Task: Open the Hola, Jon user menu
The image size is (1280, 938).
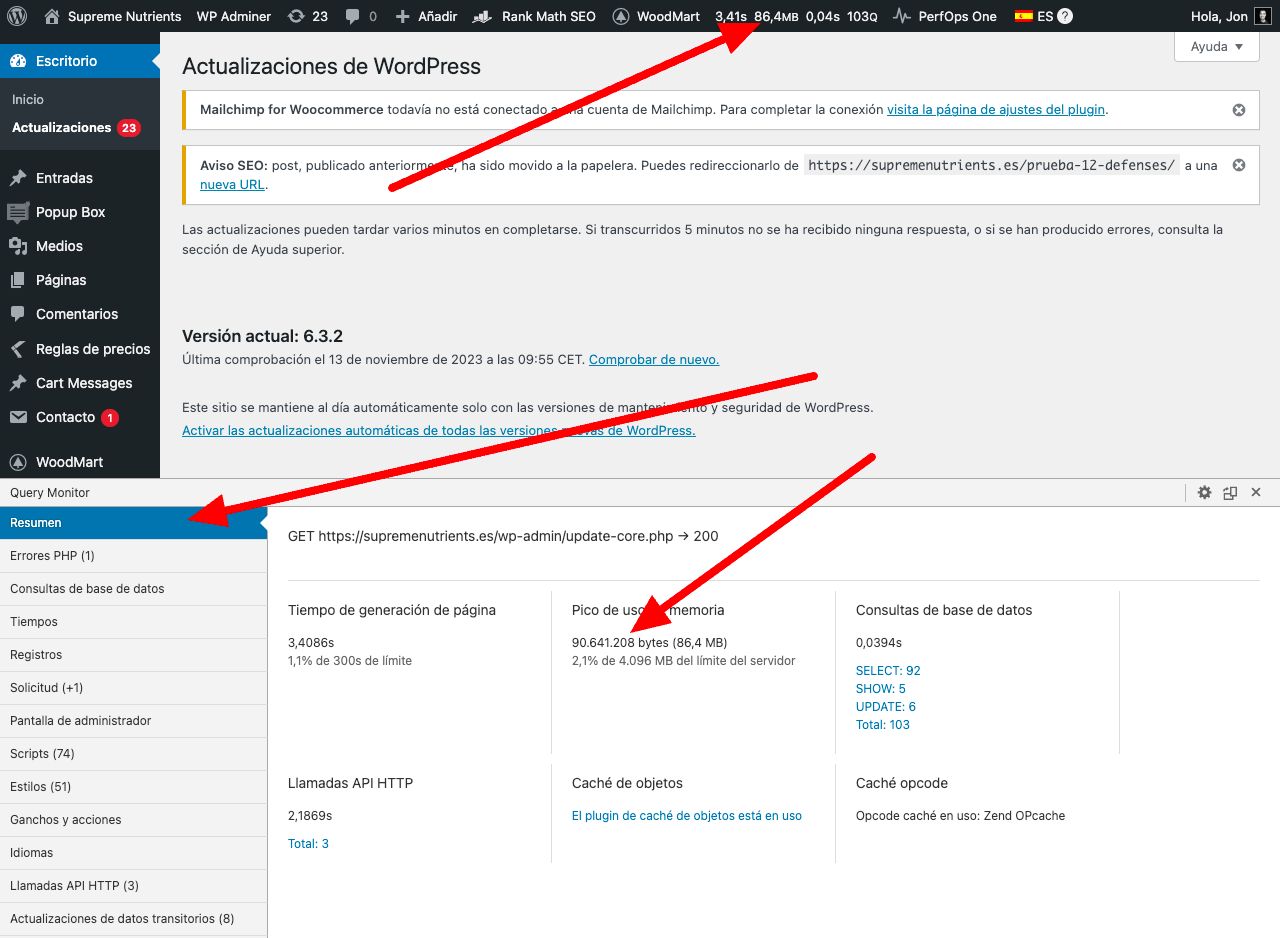Action: (x=1230, y=16)
